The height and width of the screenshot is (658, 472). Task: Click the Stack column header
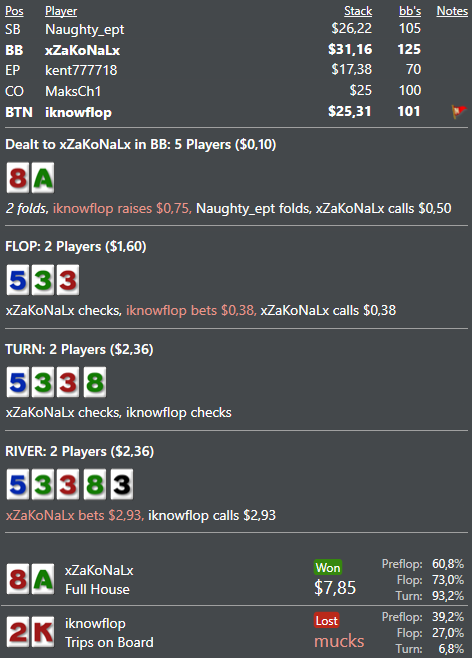point(358,11)
